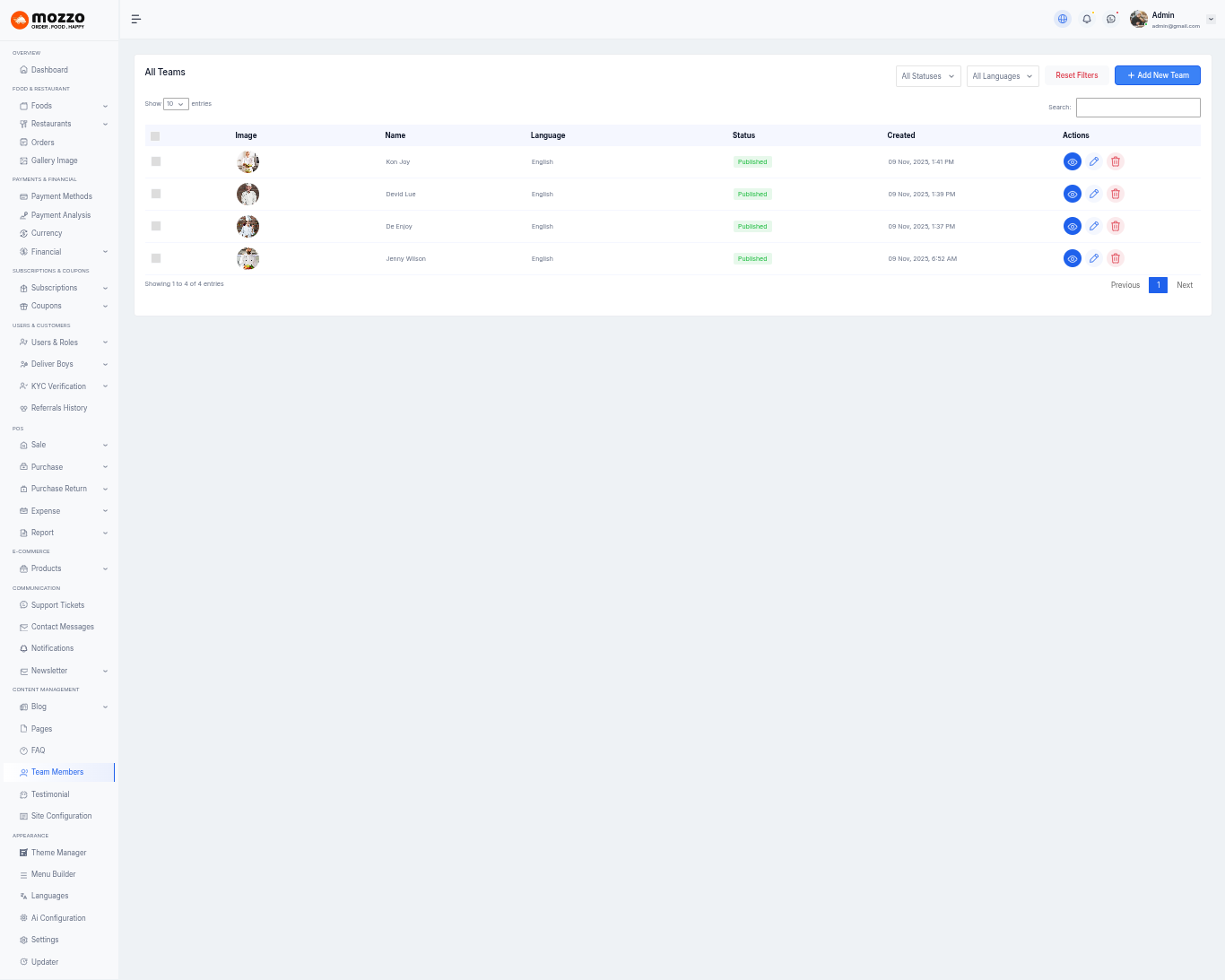
Task: Click the edit pencil icon for Devid Lue
Action: coord(1094,194)
